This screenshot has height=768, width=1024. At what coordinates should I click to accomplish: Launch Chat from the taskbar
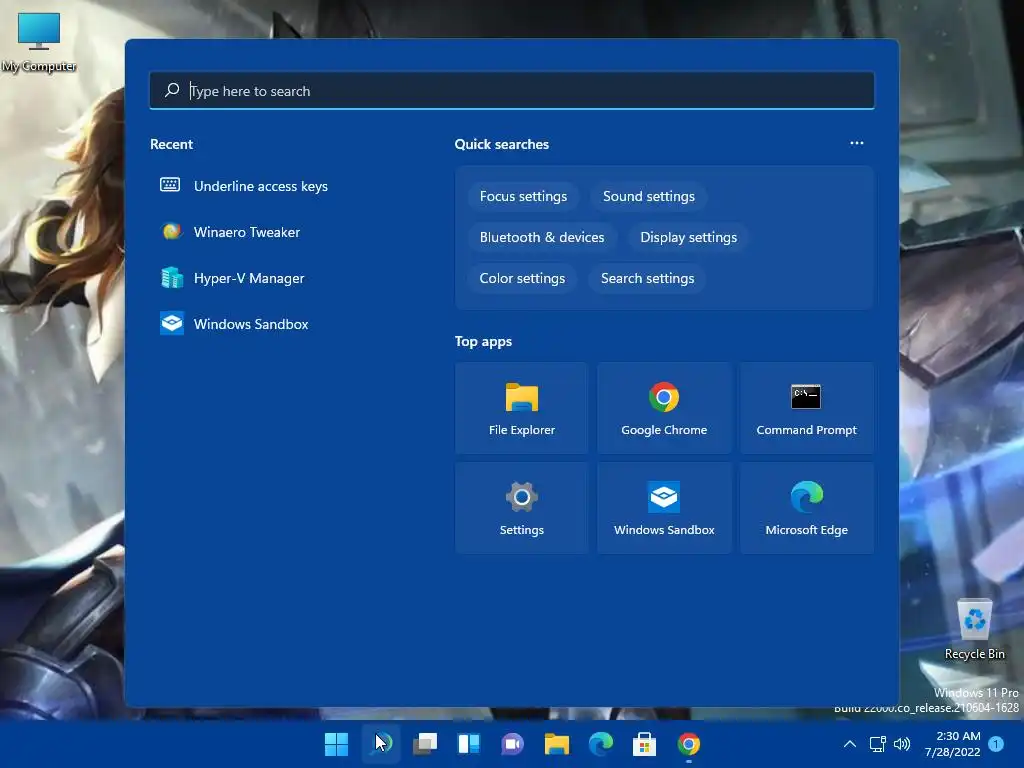coord(513,744)
